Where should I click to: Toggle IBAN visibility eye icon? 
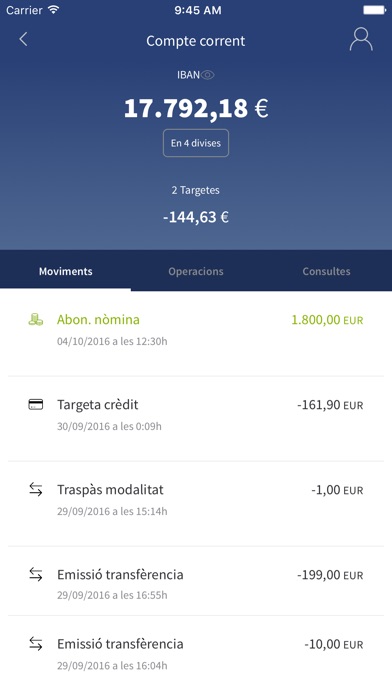207,75
